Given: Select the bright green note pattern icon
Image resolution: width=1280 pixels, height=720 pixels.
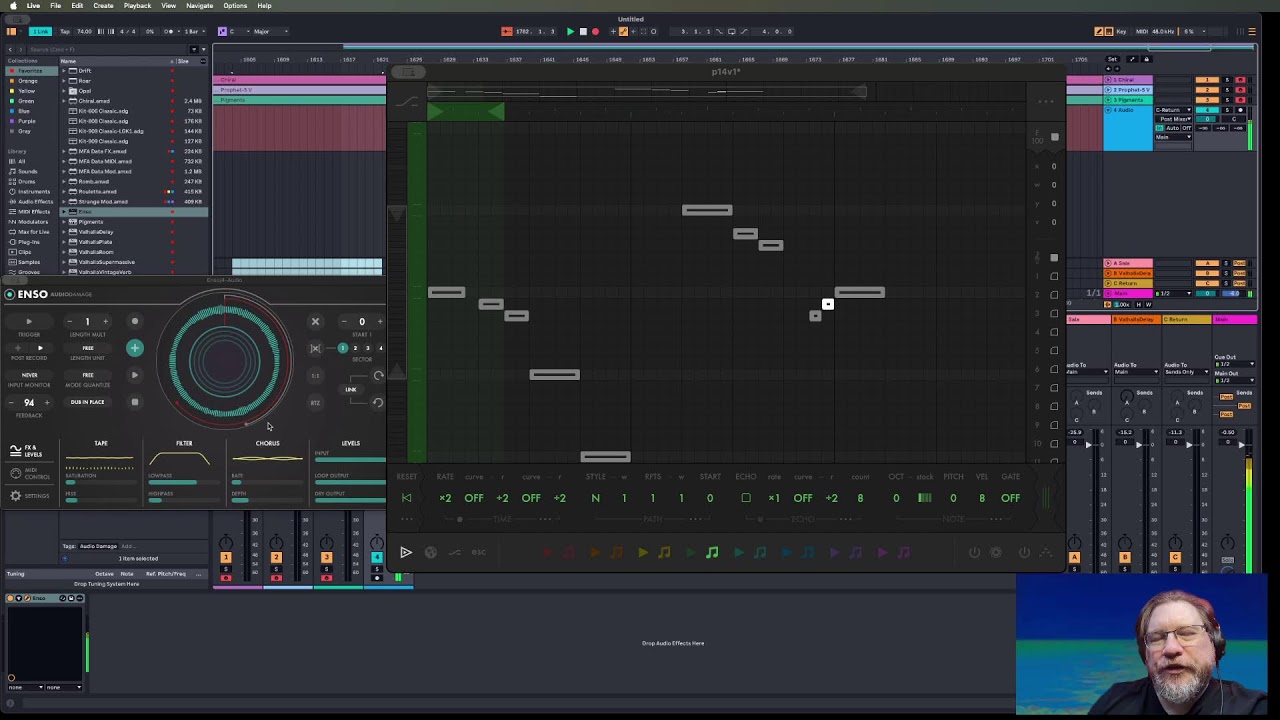Looking at the screenshot, I should pyautogui.click(x=712, y=552).
